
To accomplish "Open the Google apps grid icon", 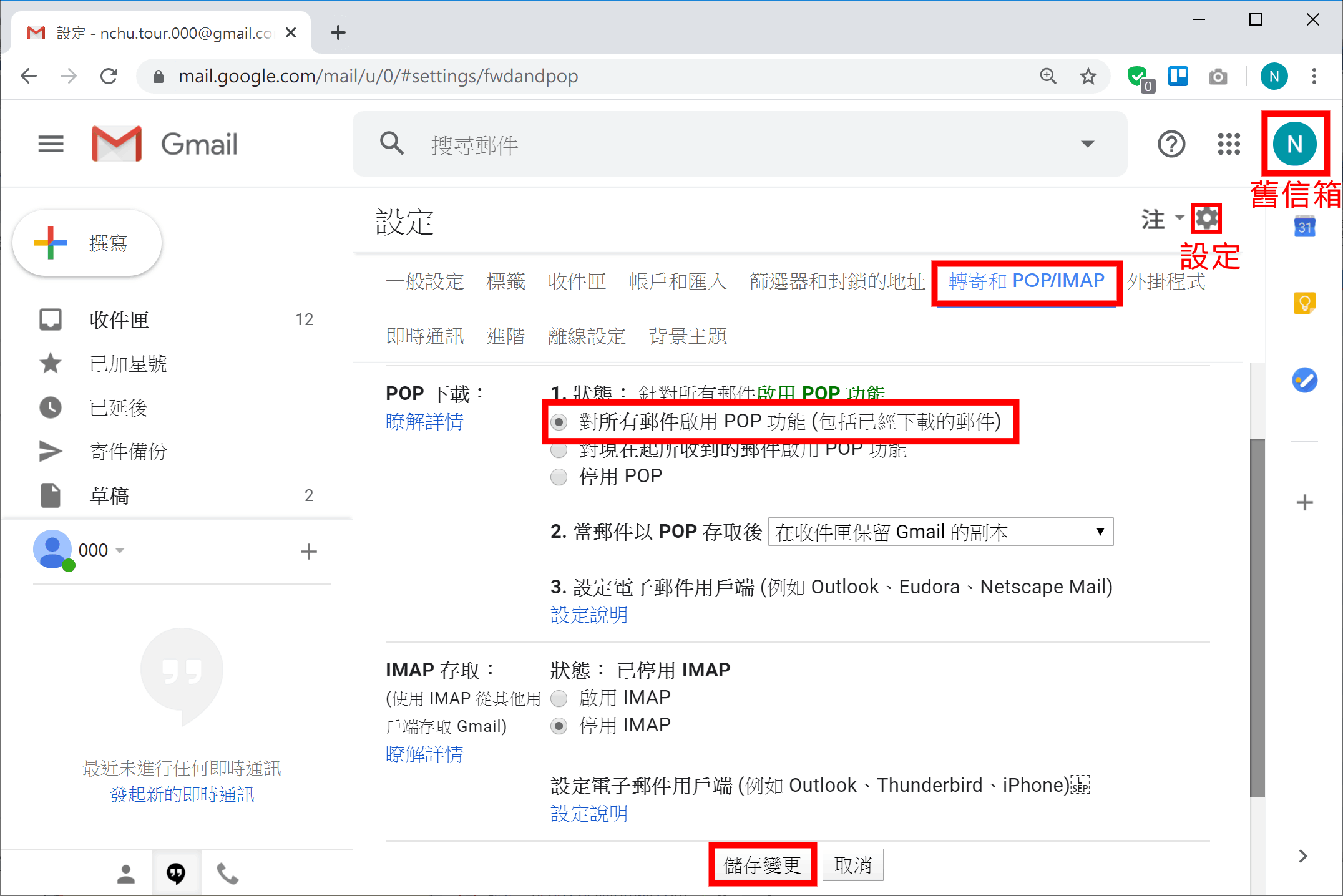I will point(1229,144).
